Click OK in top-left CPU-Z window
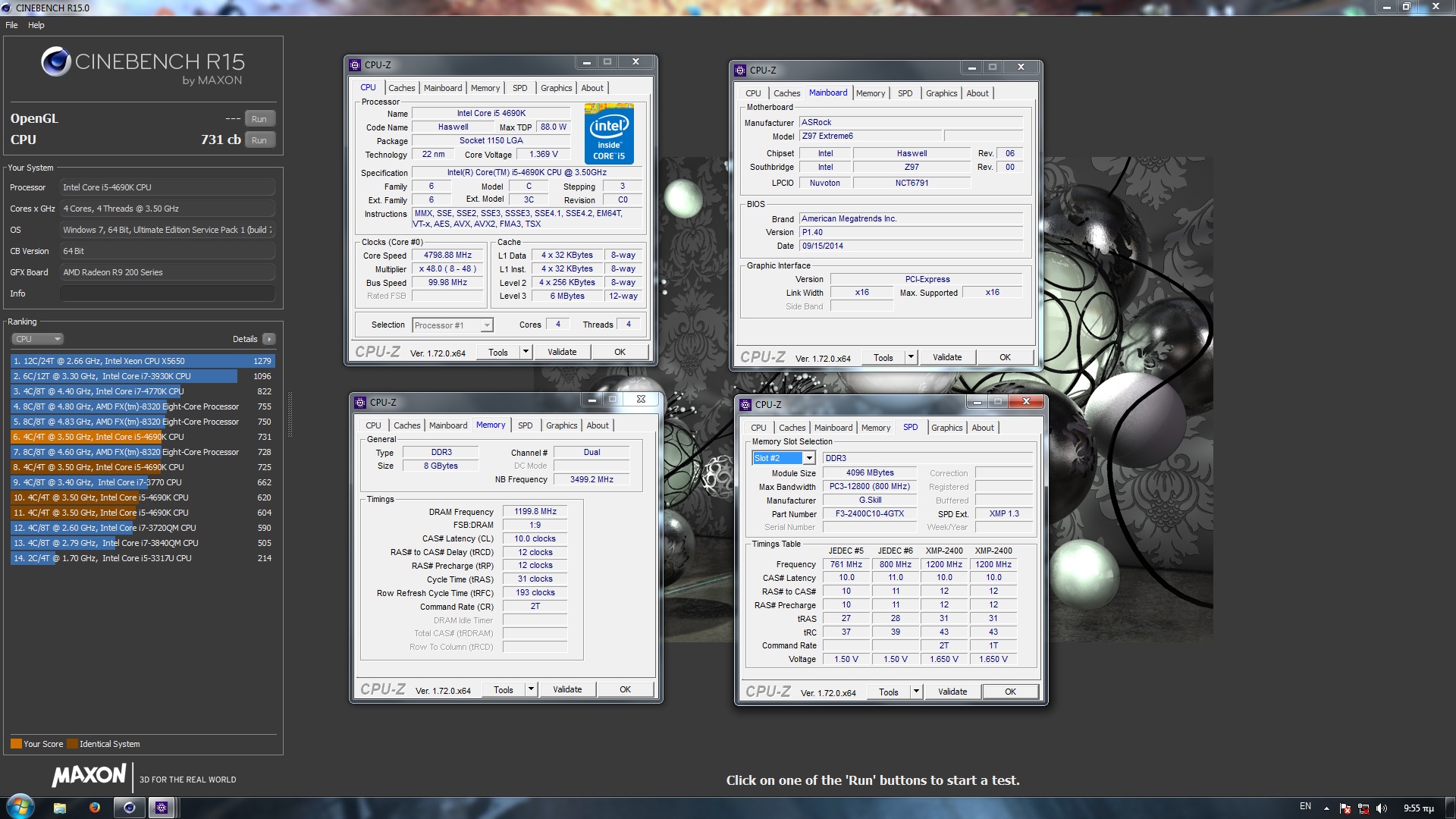Screen dimensions: 1456x819 point(620,353)
